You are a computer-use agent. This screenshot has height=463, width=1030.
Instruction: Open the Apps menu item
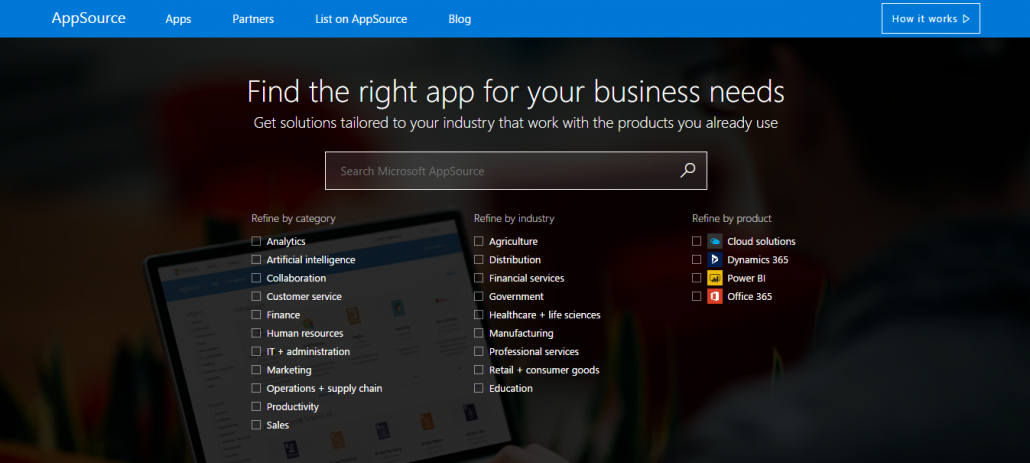tap(178, 19)
